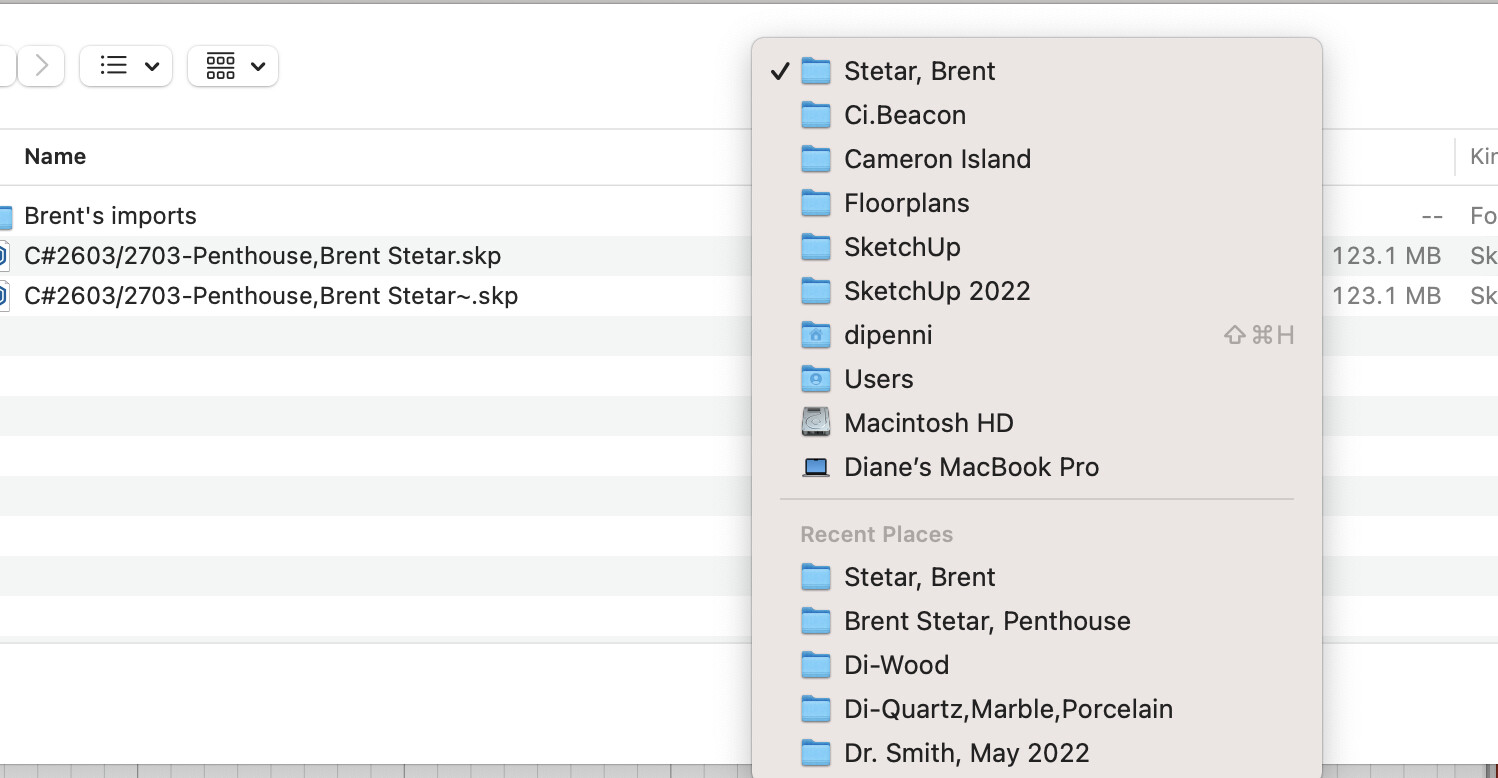The image size is (1498, 778).
Task: Choose the checked Stetar, Brent folder
Action: pos(919,71)
